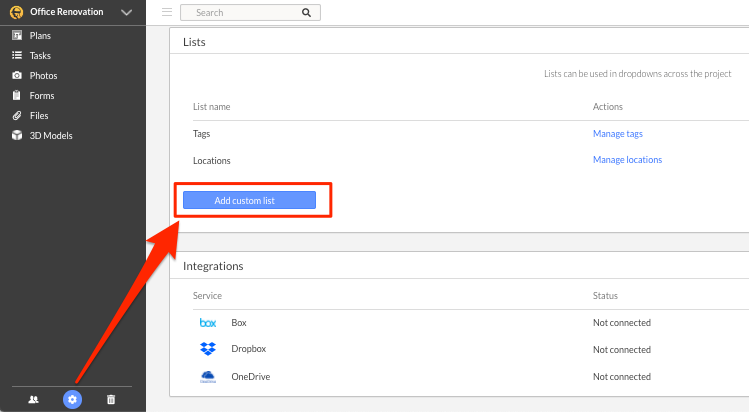Open the Plans section icon
Screen dimensions: 749x412
pyautogui.click(x=17, y=35)
